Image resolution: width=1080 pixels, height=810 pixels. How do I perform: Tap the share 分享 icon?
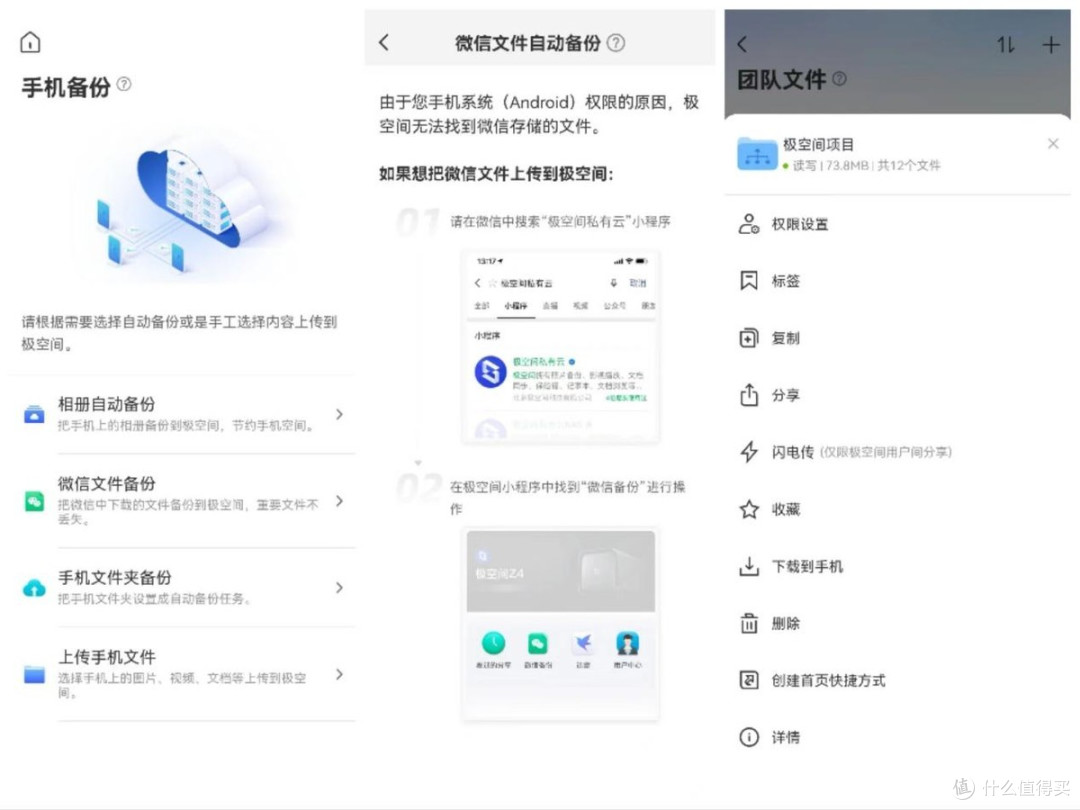[749, 395]
